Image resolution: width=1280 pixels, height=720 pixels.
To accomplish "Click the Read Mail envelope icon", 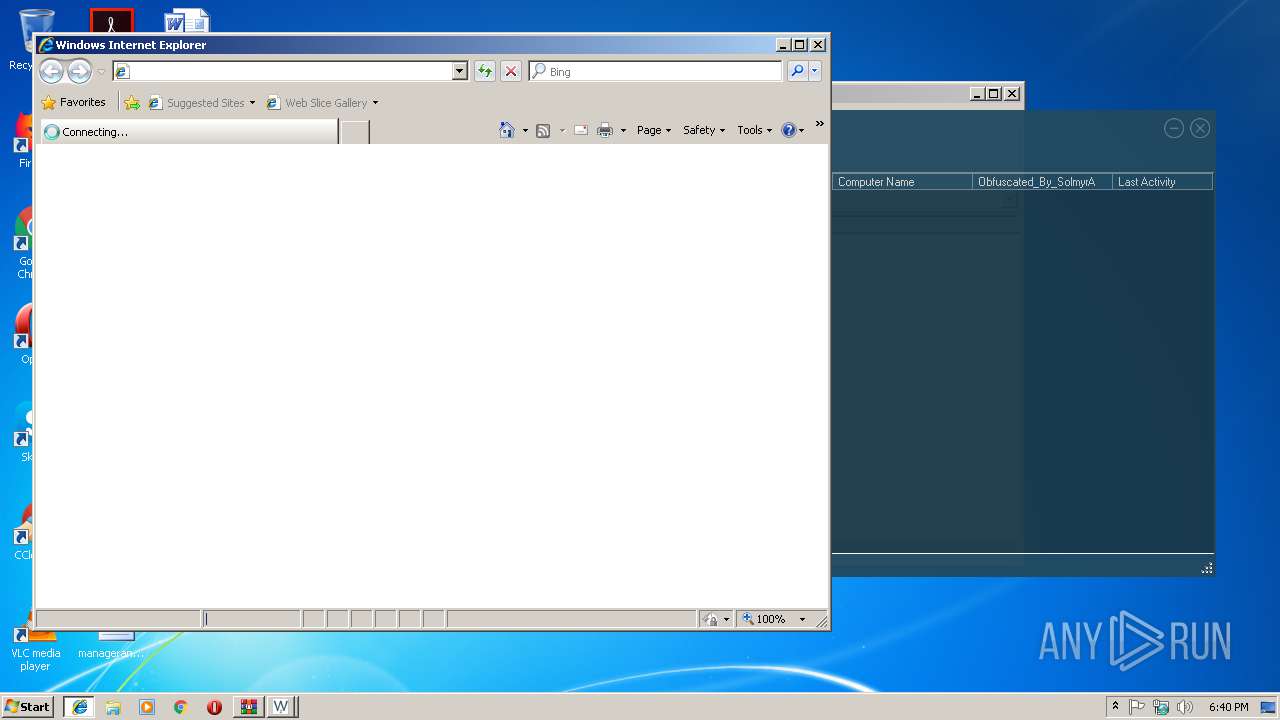I will 580,130.
